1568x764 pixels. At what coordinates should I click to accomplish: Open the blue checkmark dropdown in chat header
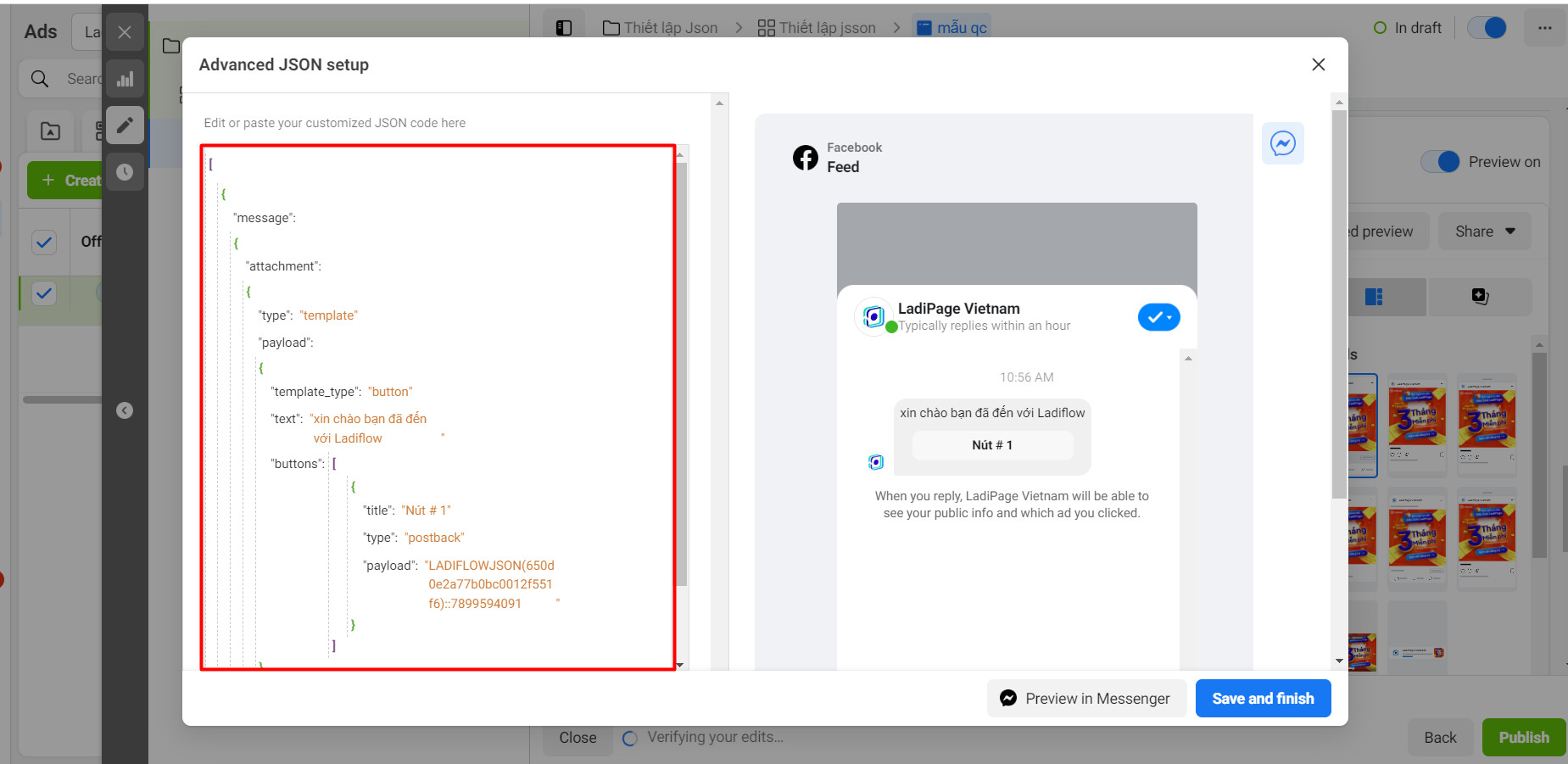point(1158,317)
